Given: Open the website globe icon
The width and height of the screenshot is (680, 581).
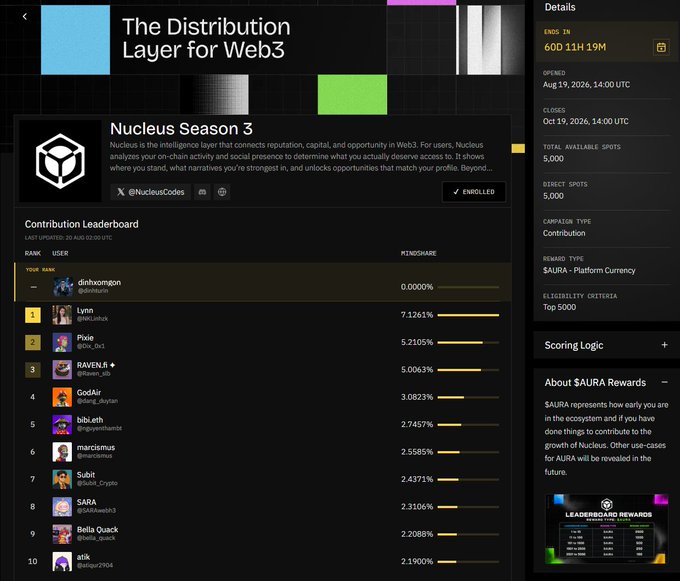Looking at the screenshot, I should tap(222, 192).
